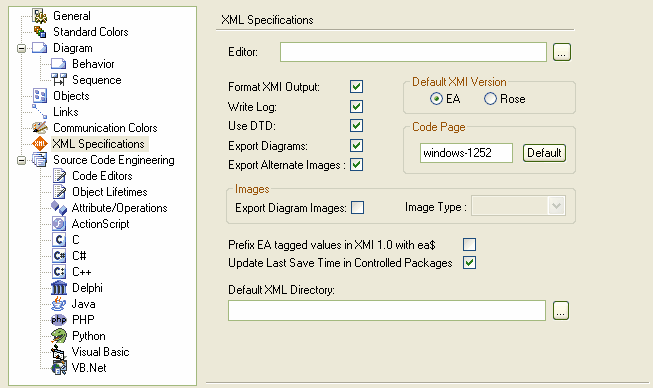The height and width of the screenshot is (388, 653).
Task: Click the Links connector icon
Action: coord(40,112)
